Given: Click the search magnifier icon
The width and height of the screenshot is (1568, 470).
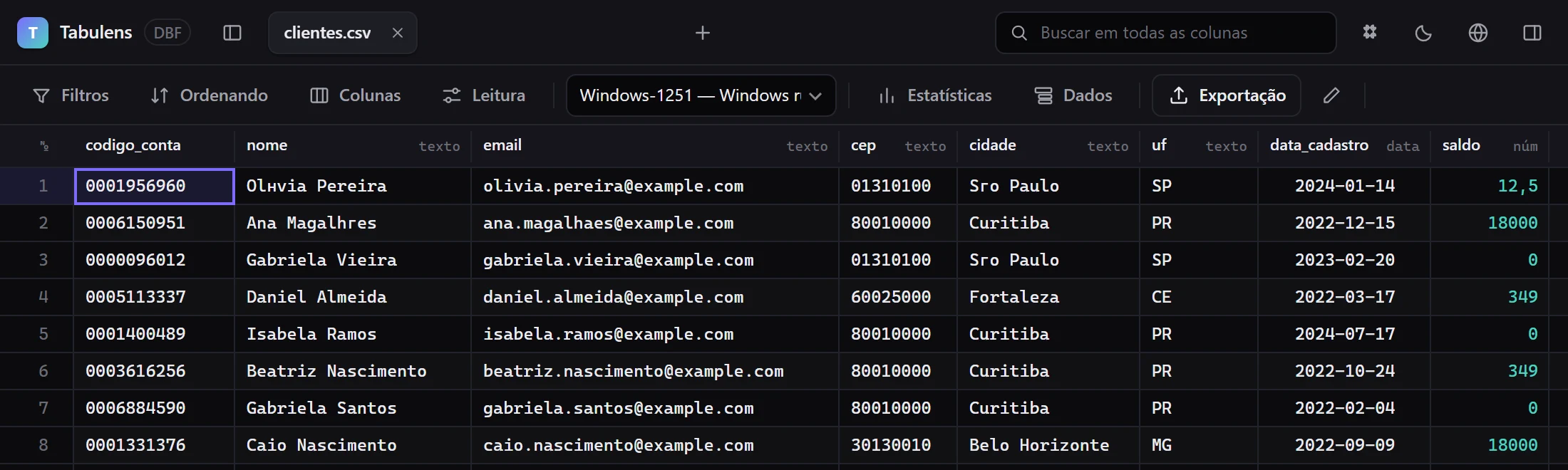Looking at the screenshot, I should pos(1019,33).
